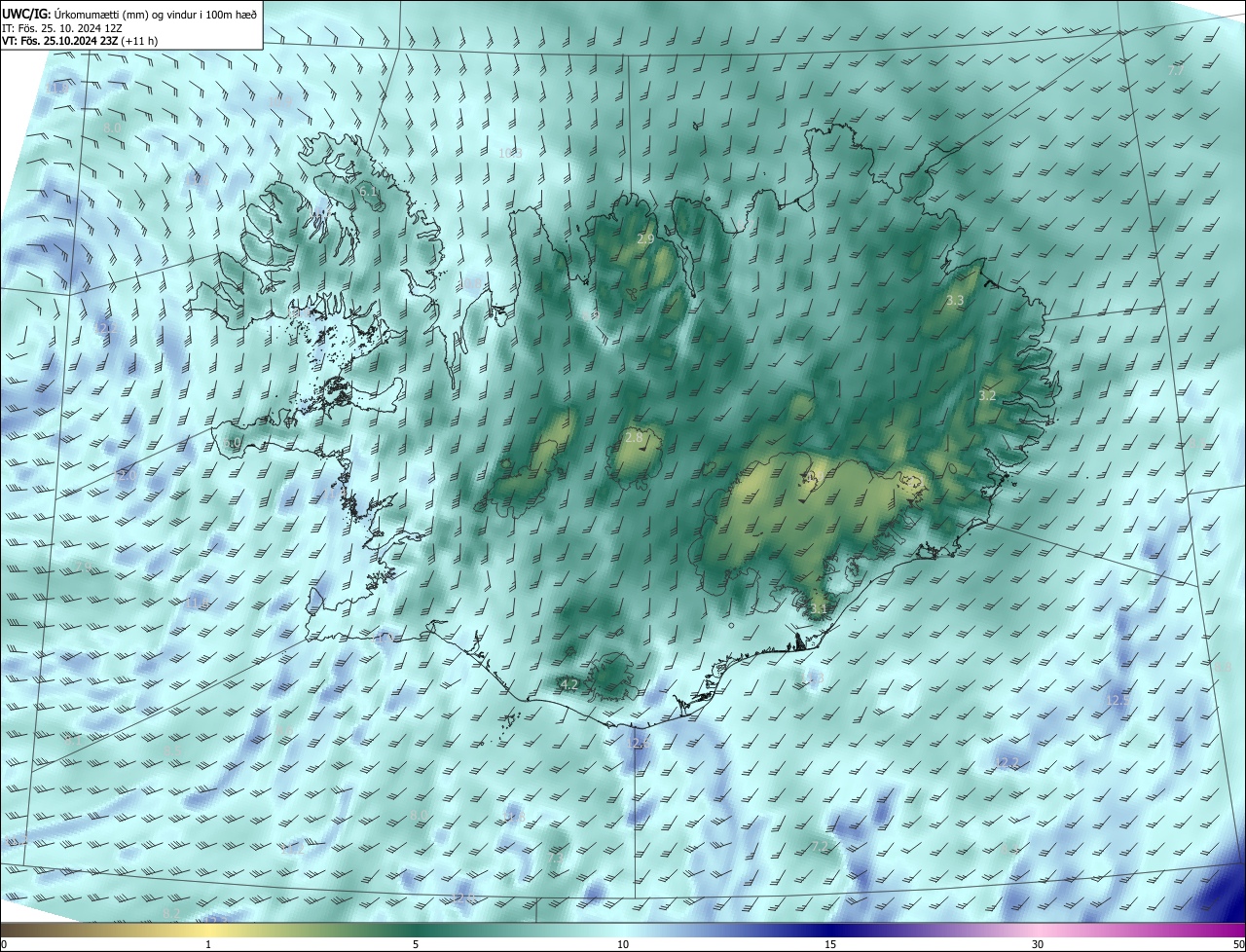
Task: Pick the pink color band above tick 30
Action: point(1038,930)
